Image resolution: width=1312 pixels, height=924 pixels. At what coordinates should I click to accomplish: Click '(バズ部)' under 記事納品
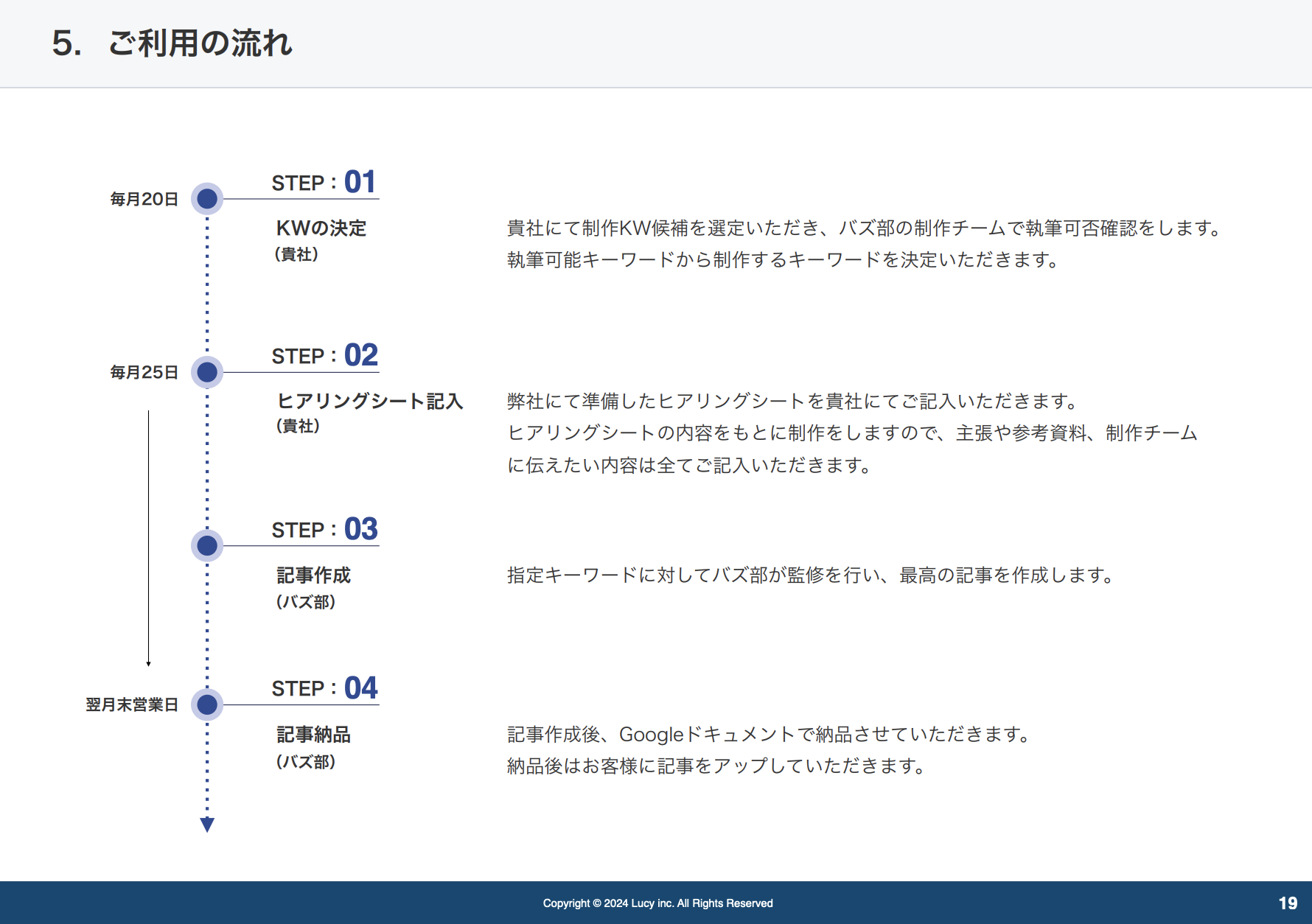point(306,761)
